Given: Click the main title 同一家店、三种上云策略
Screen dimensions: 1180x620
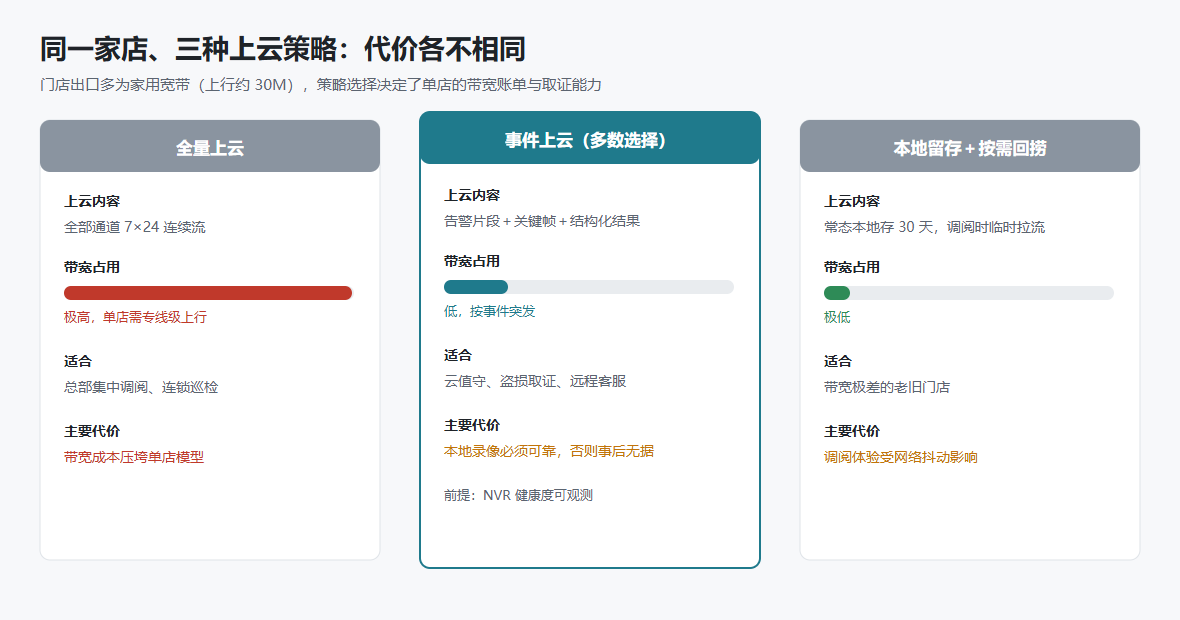Looking at the screenshot, I should coord(282,50).
